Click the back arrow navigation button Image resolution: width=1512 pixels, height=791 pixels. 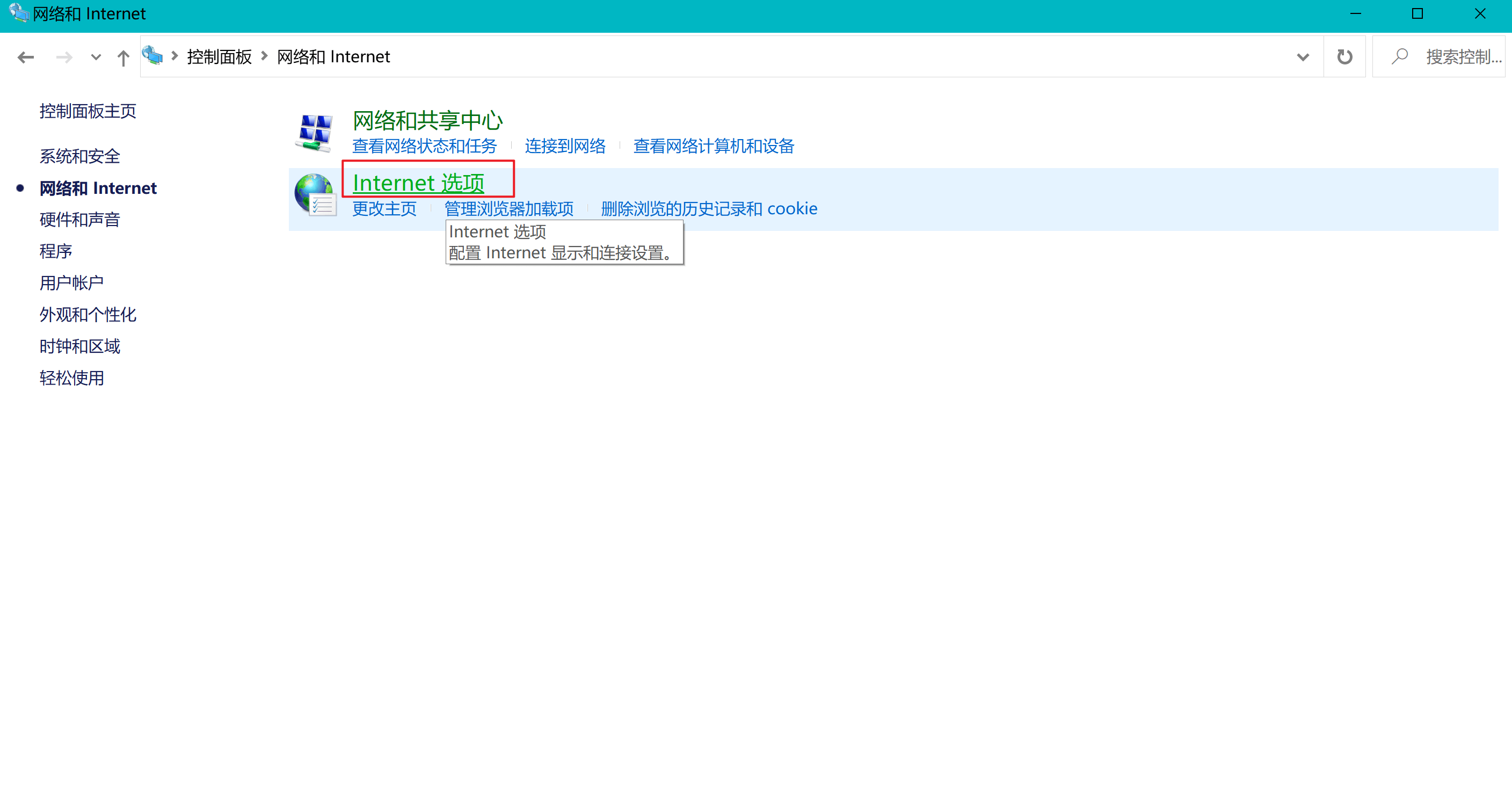click(26, 57)
